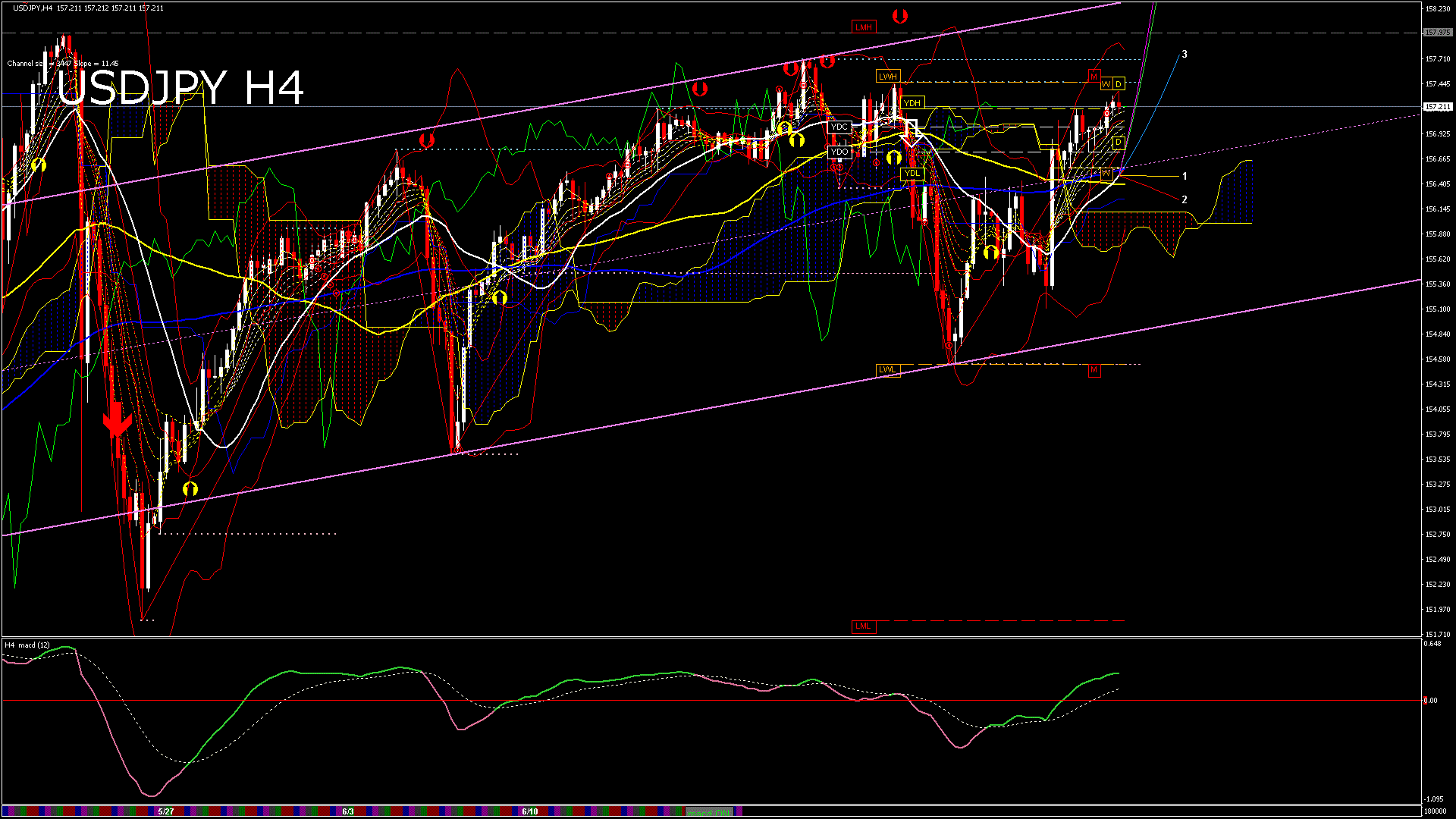
Task: Click the 157.211 current price tag
Action: 1438,107
